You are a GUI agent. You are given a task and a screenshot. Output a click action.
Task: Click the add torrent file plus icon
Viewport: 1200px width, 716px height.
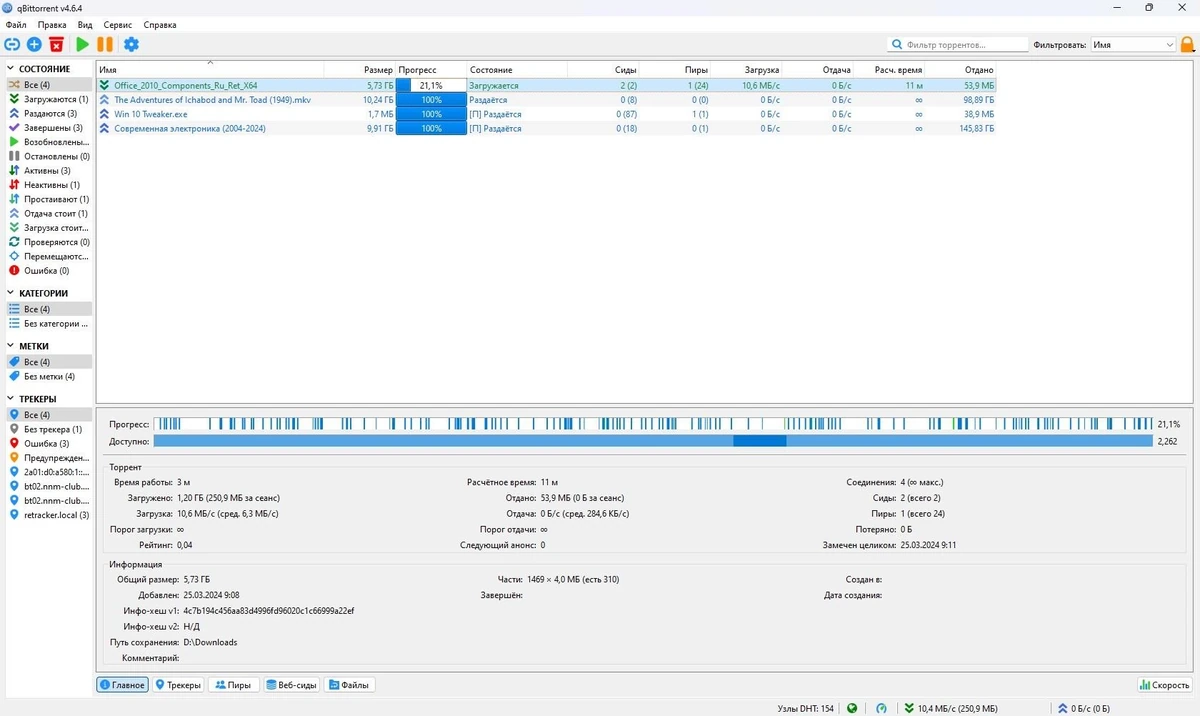(34, 44)
